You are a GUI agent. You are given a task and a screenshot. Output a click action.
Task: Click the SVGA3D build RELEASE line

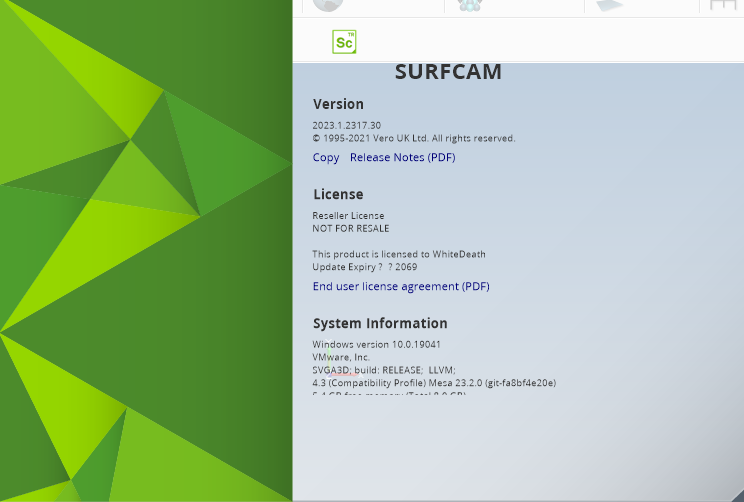coord(384,369)
